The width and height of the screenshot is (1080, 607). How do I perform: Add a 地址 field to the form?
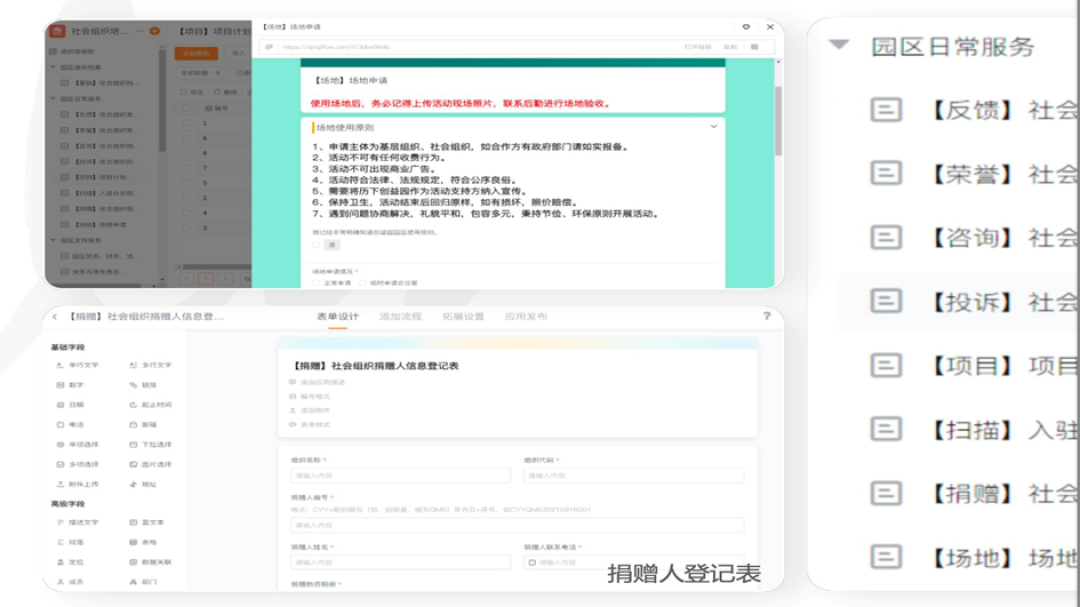point(143,484)
